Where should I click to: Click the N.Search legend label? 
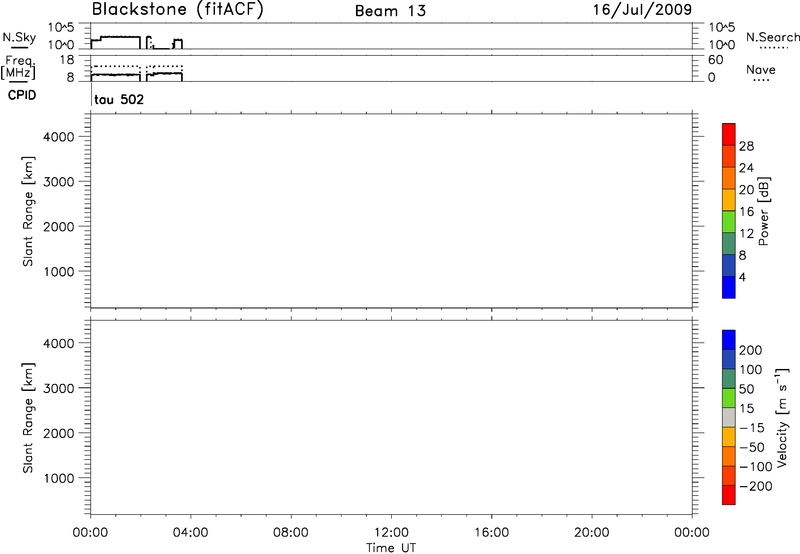[772, 37]
